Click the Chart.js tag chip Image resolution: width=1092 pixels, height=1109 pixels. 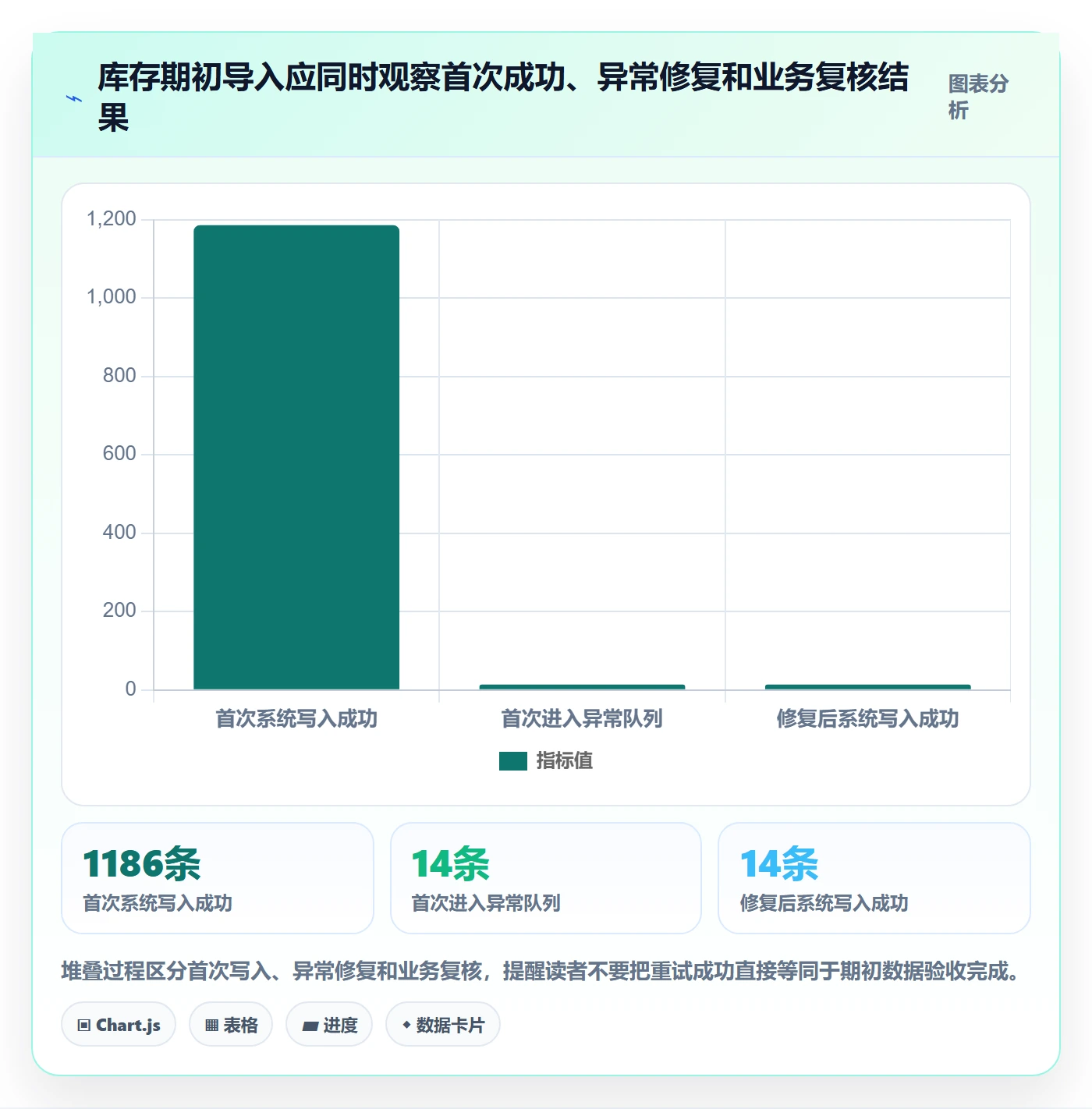119,1025
